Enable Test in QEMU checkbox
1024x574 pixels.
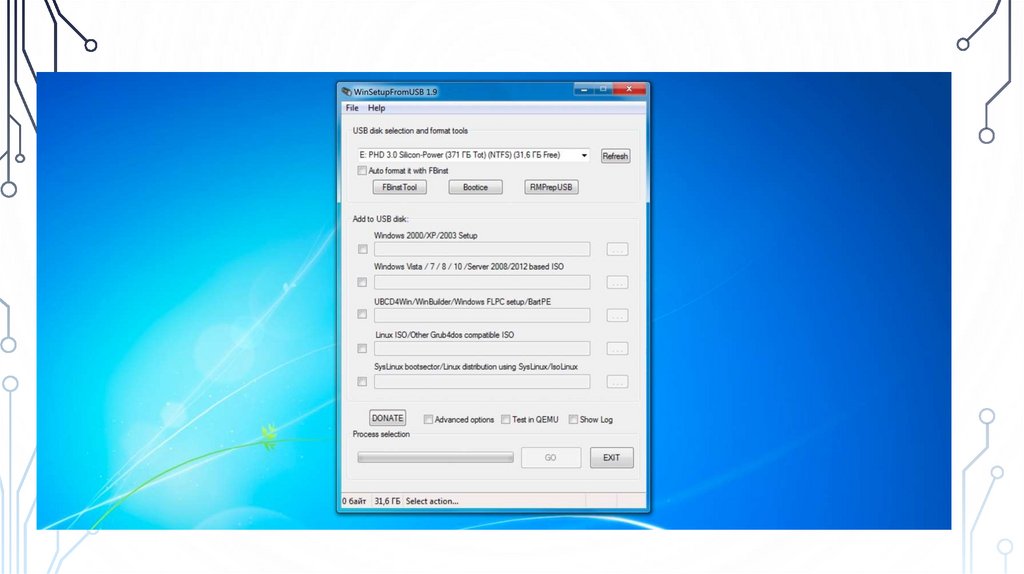coord(505,419)
